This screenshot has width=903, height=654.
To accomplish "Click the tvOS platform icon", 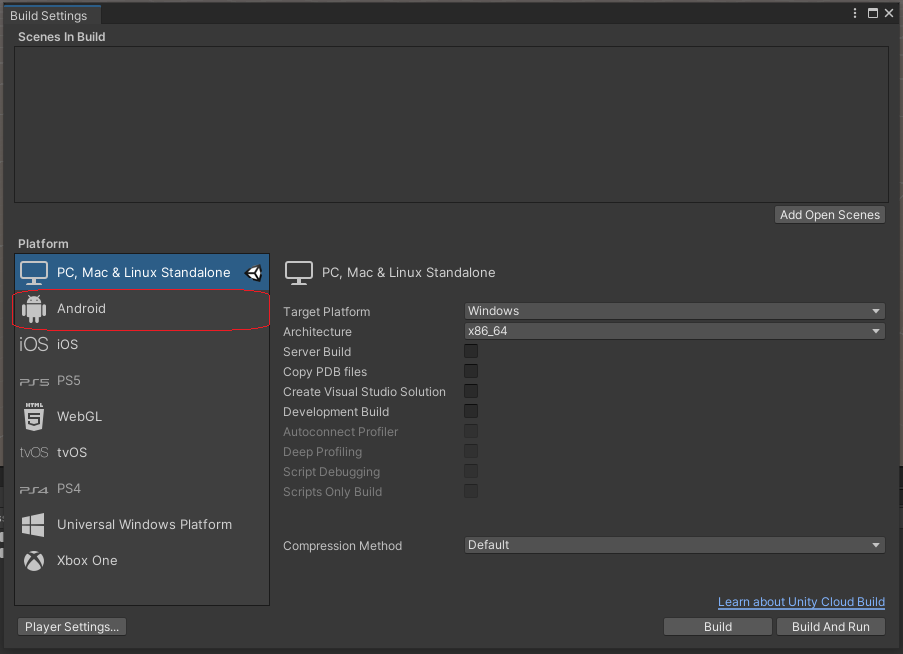I will [x=34, y=453].
